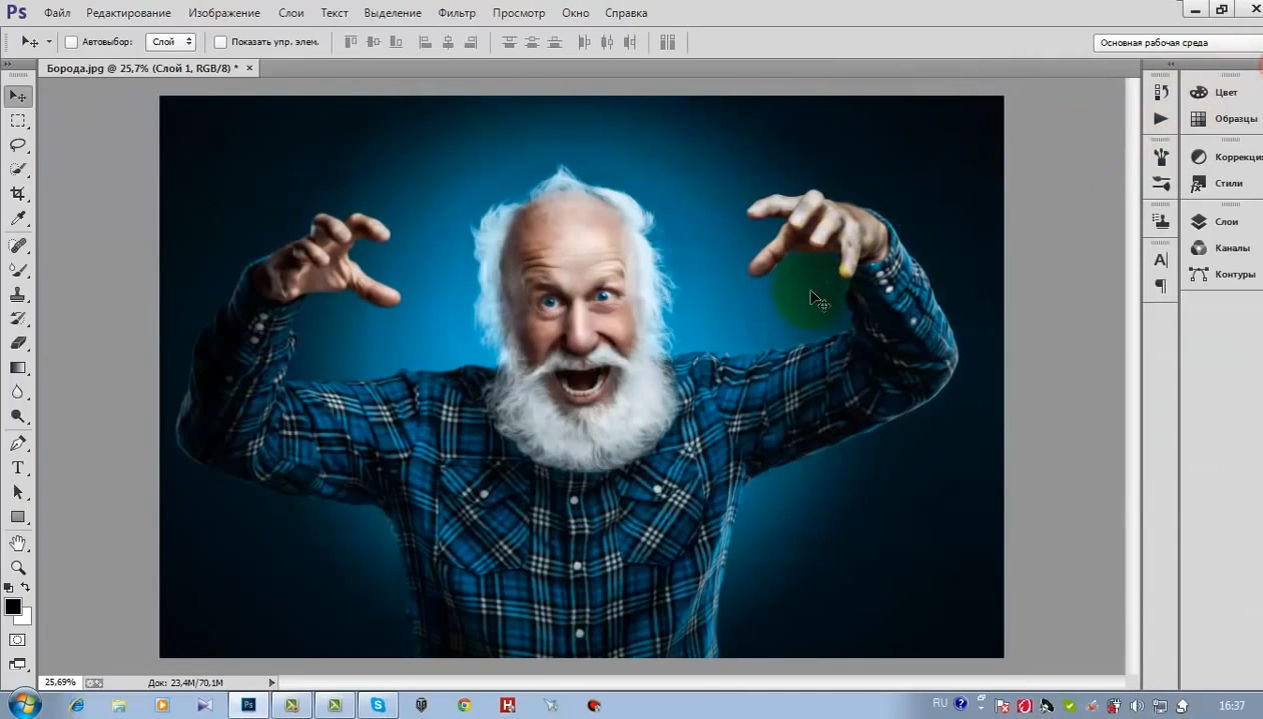
Task: Open the History panel icon
Action: (1161, 92)
